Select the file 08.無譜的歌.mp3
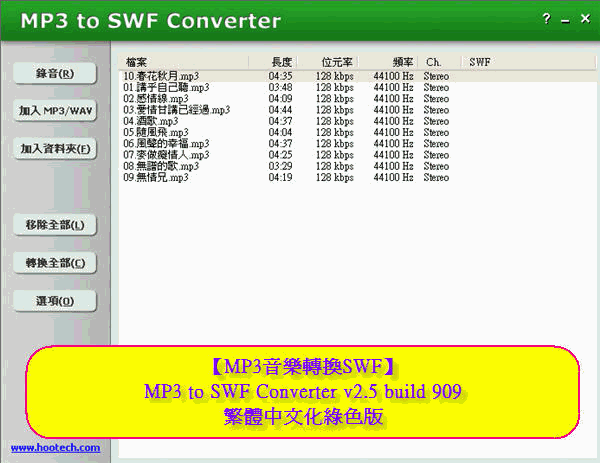Screen dimensions: 600x463 click(161, 166)
